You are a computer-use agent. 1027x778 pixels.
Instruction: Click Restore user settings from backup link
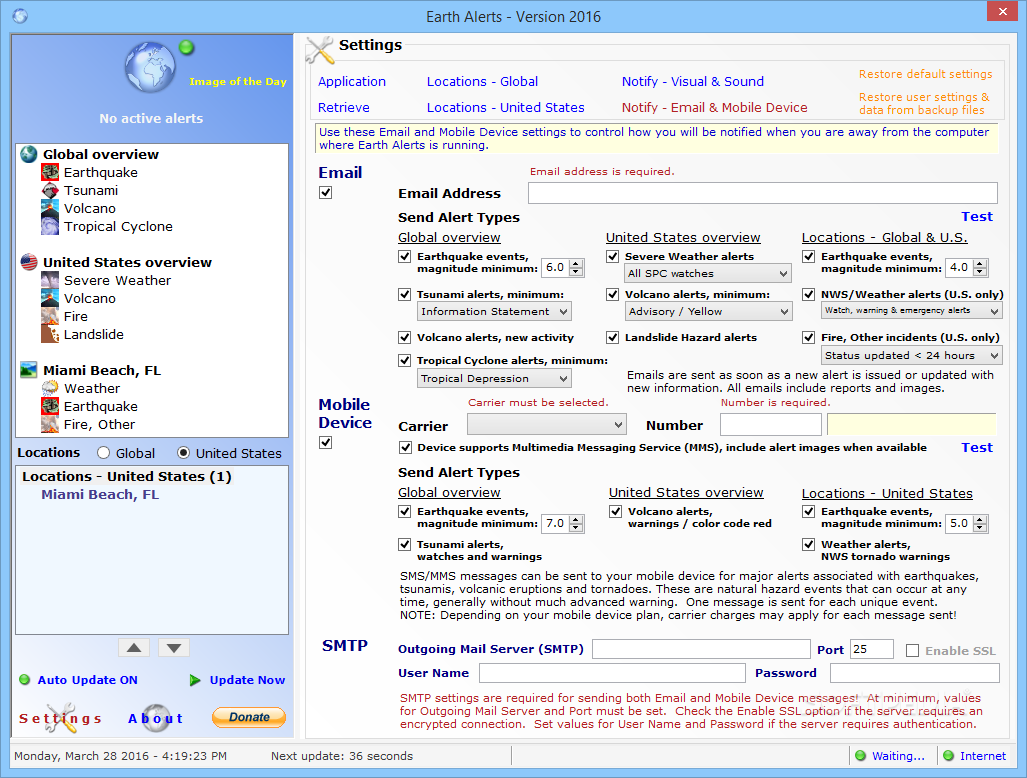(x=924, y=103)
